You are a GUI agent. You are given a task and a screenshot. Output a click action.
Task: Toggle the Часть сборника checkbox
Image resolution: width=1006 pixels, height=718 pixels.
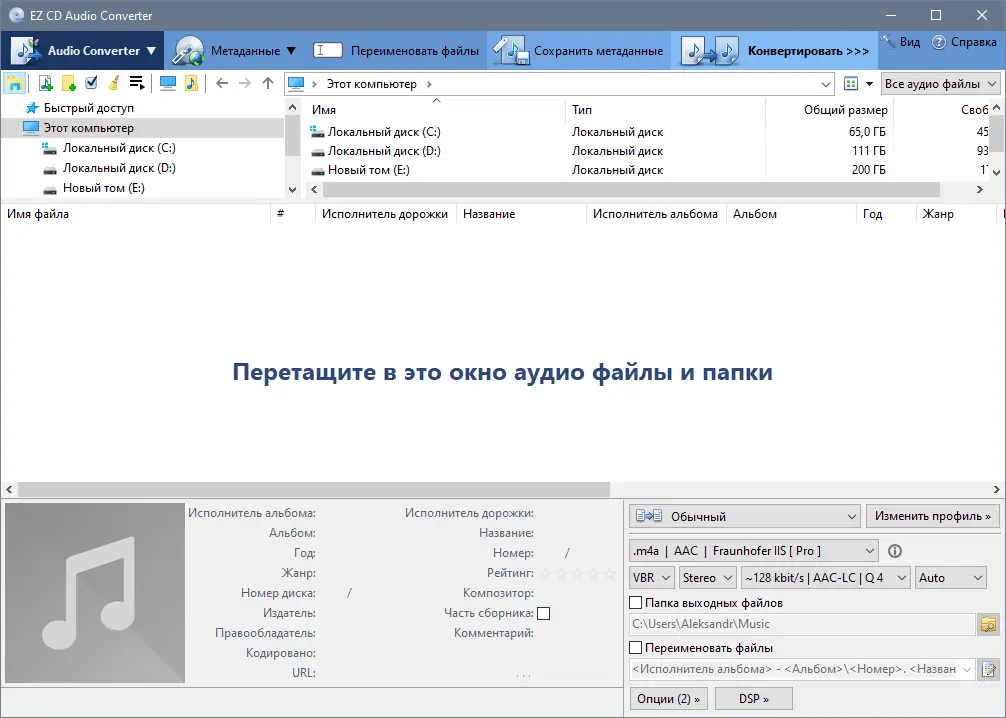pyautogui.click(x=543, y=613)
